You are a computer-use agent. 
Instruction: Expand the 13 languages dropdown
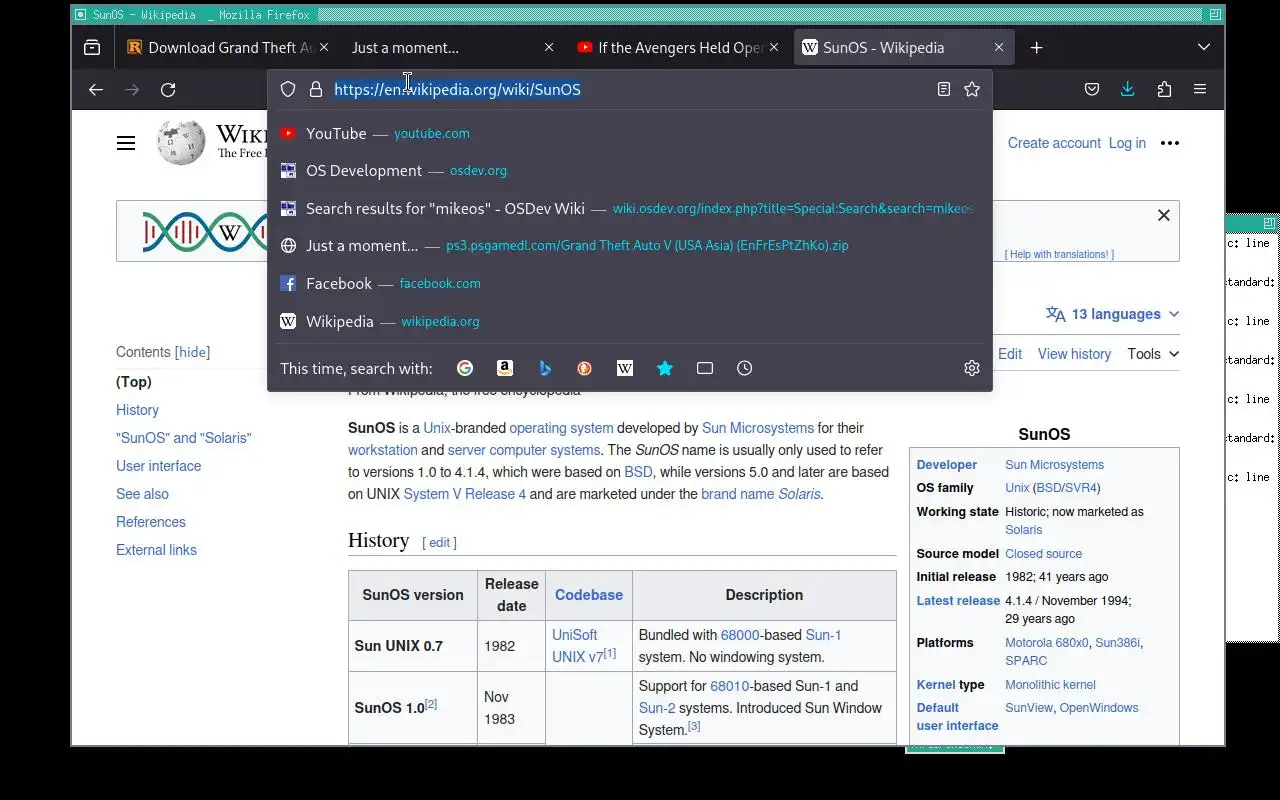(1113, 314)
